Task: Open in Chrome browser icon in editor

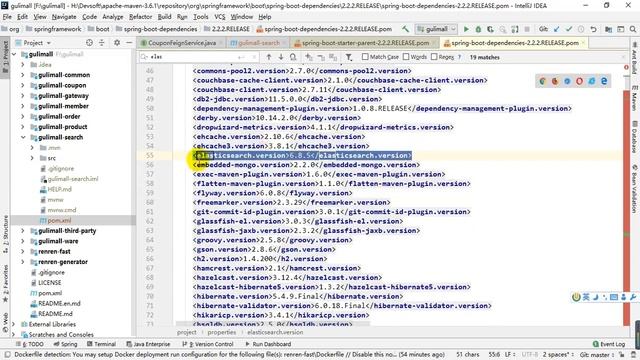Action: click(542, 81)
